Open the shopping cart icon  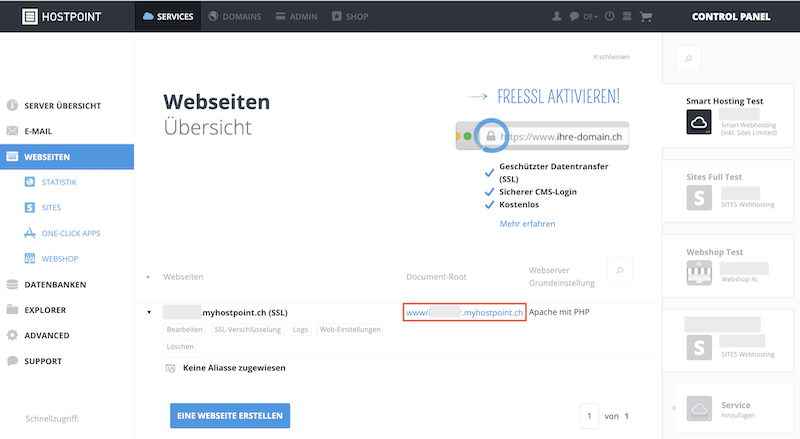coord(646,17)
